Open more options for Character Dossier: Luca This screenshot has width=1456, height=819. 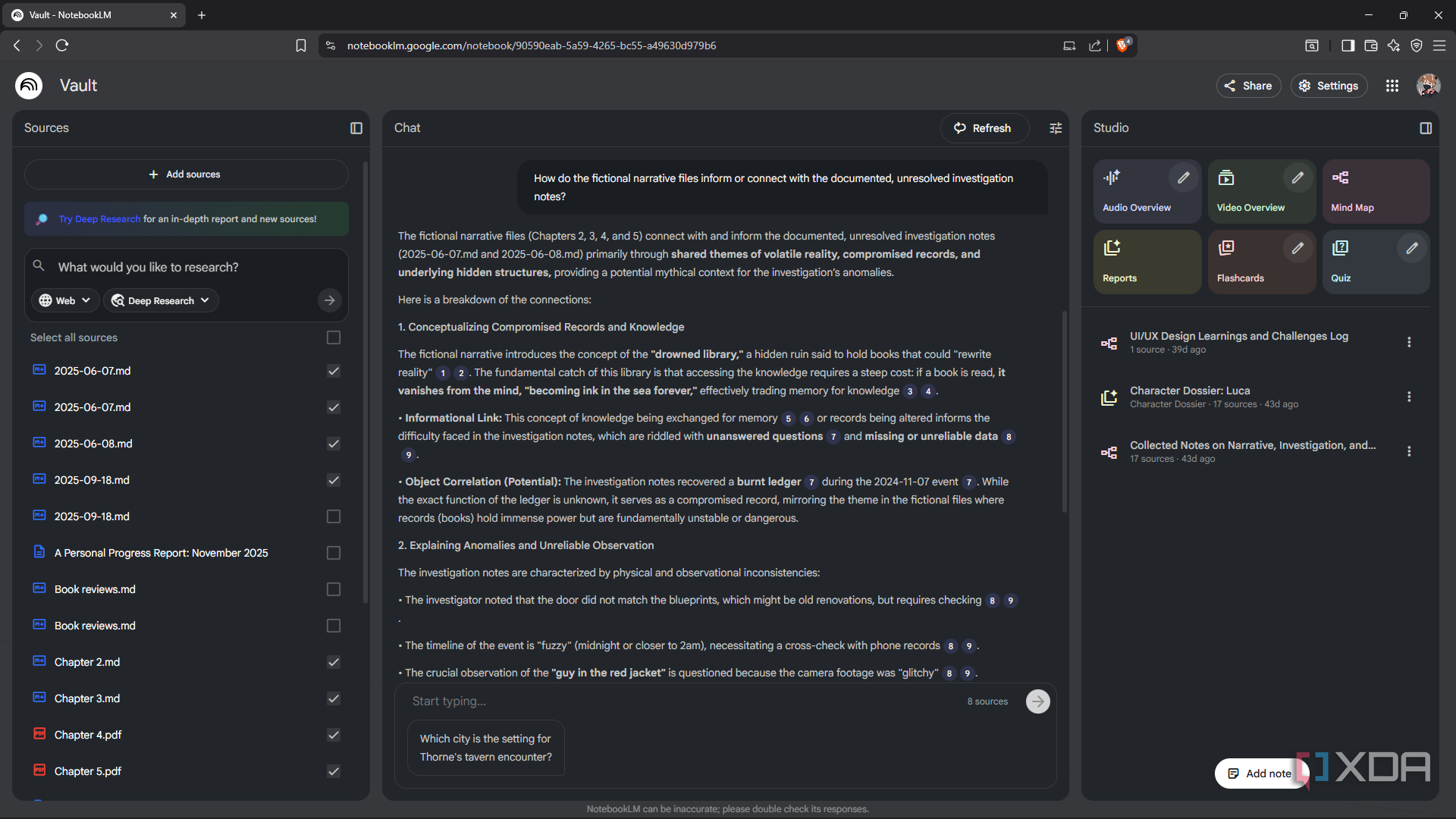pos(1409,397)
